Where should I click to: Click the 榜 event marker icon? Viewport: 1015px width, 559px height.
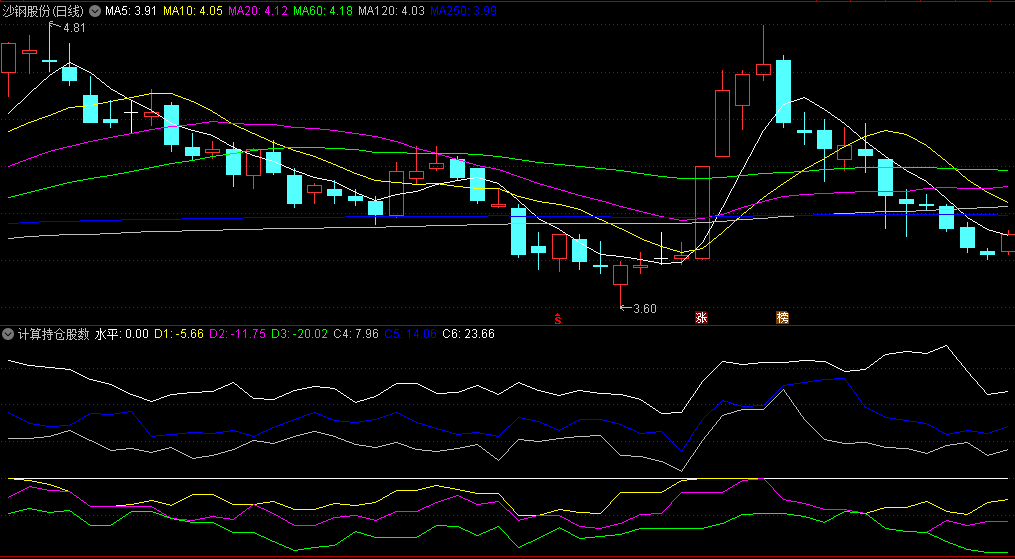point(783,318)
